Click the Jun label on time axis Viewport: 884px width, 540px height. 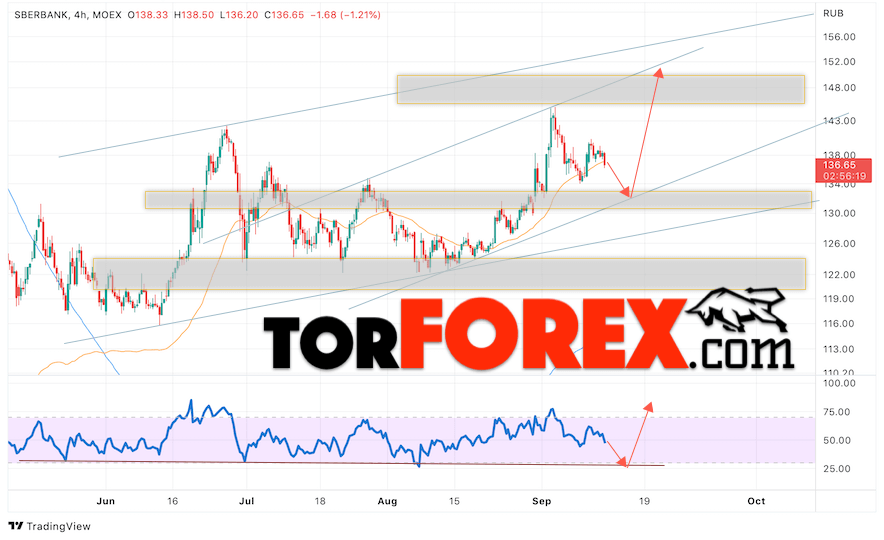106,501
